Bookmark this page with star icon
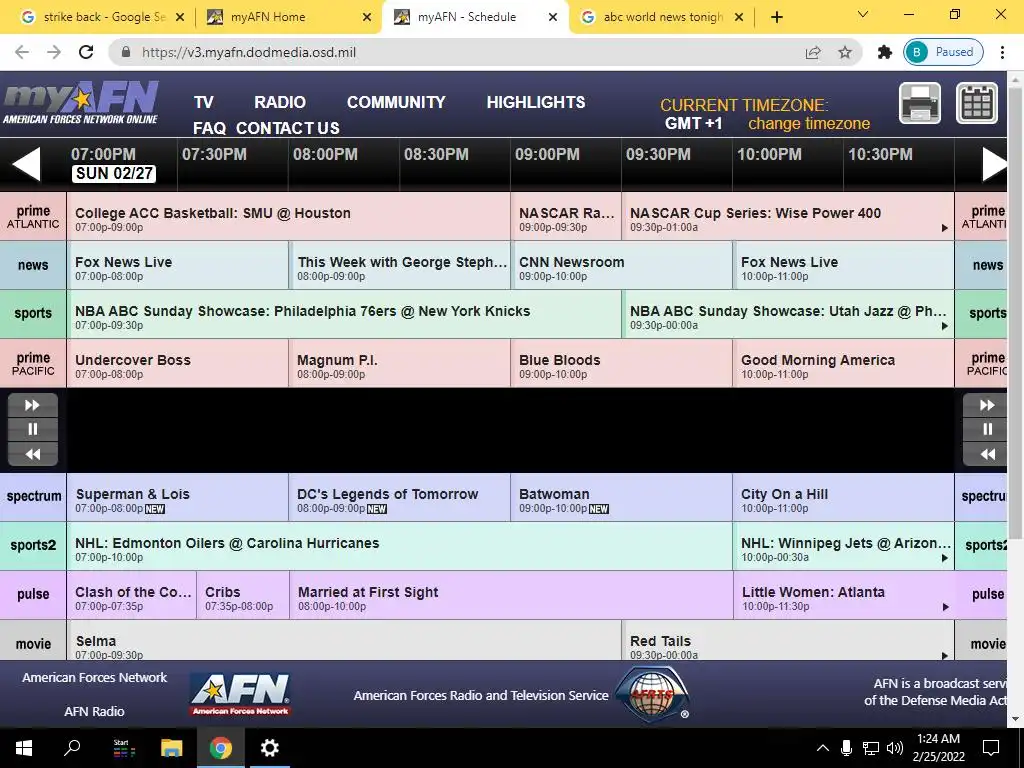 coord(845,52)
